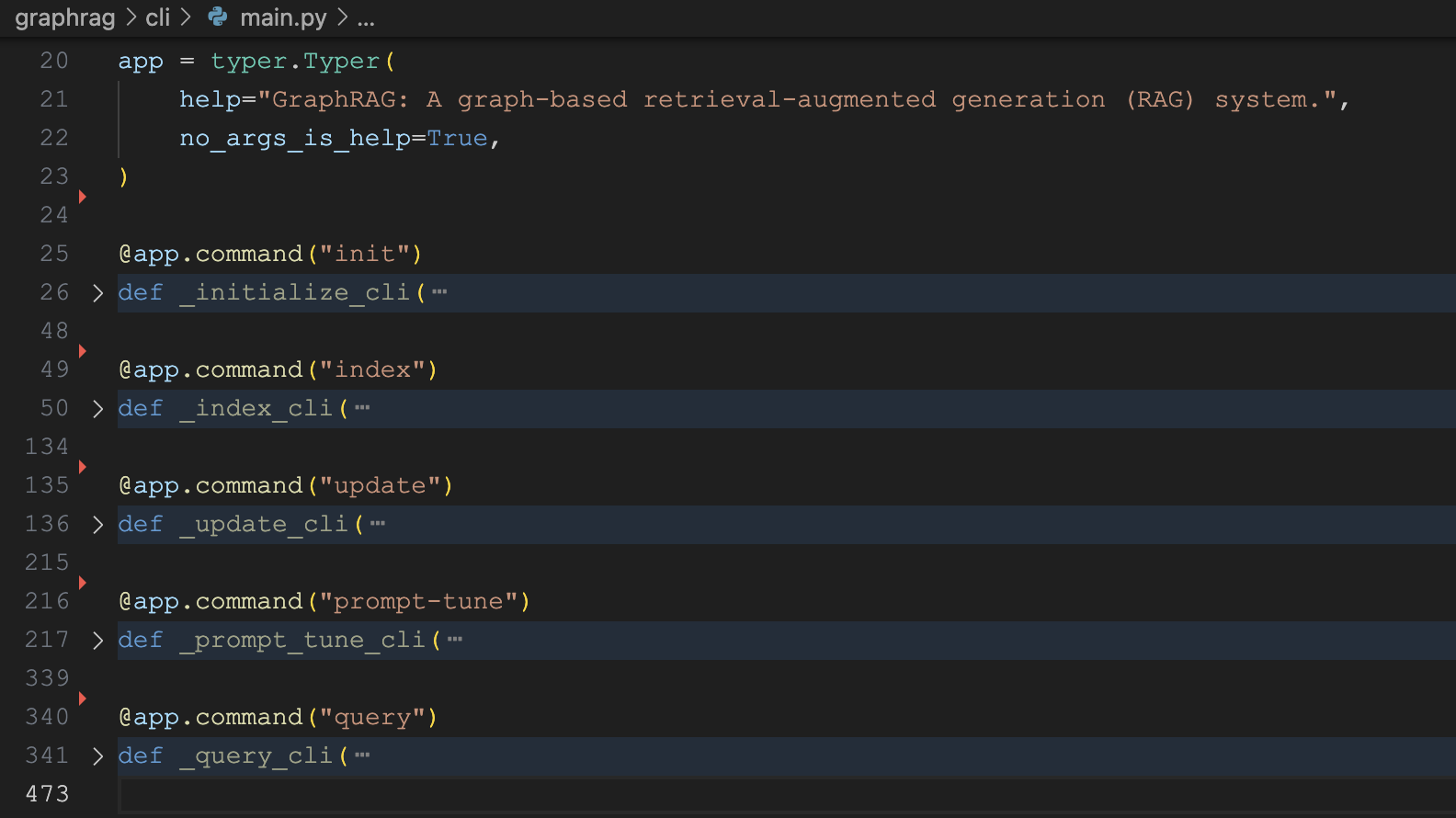Unfold the _update_cli function chevron

[98, 525]
